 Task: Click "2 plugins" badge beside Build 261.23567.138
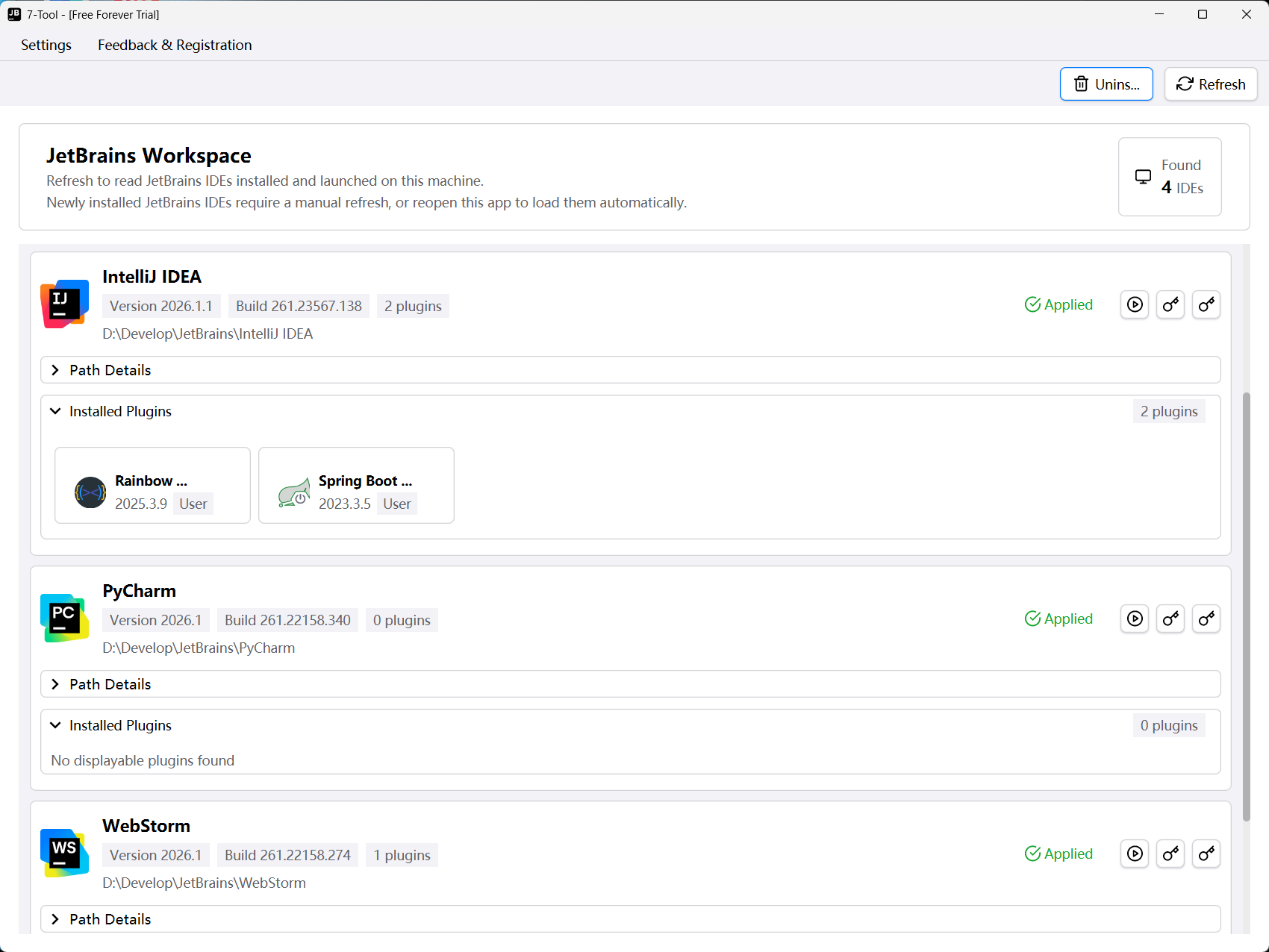(x=413, y=306)
